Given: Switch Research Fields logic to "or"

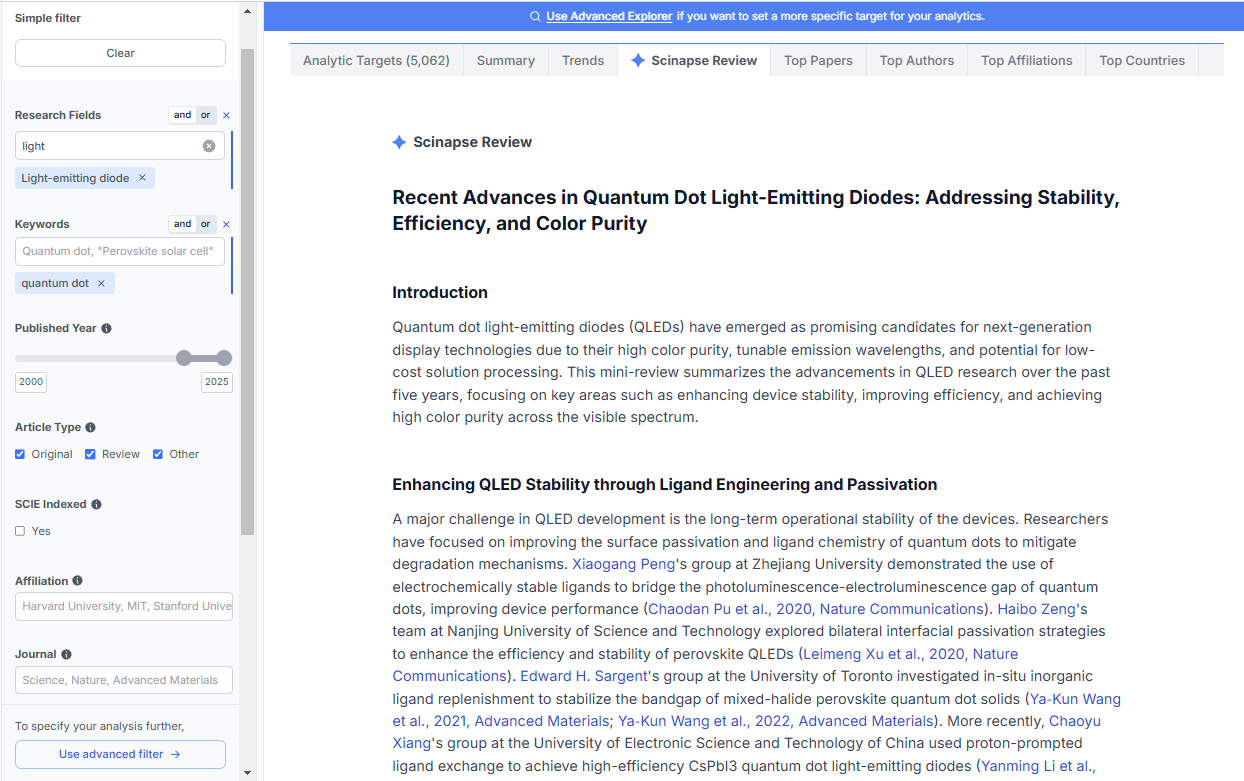Looking at the screenshot, I should click(204, 114).
